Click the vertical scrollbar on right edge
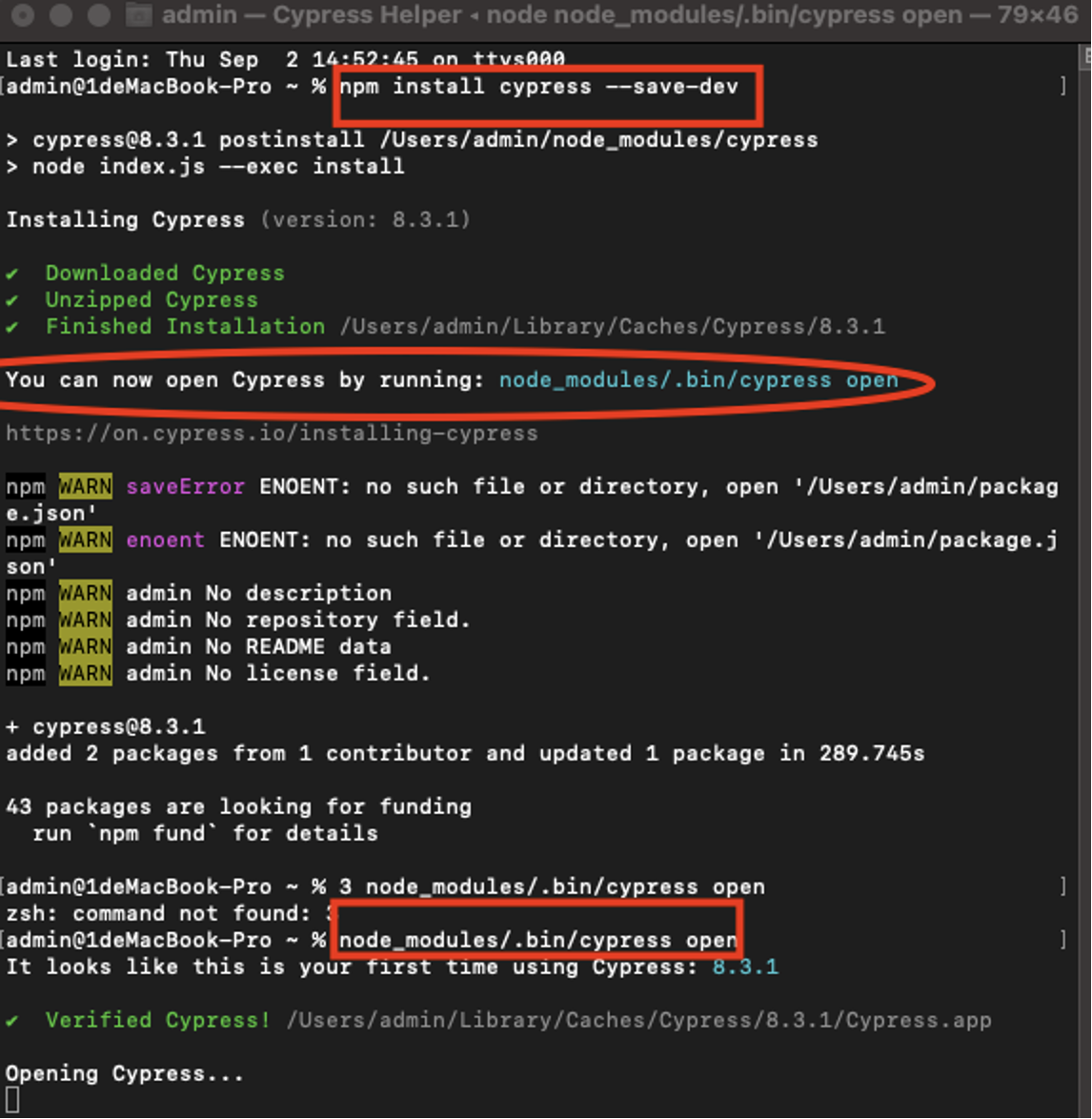The width and height of the screenshot is (1092, 1119). click(1084, 580)
